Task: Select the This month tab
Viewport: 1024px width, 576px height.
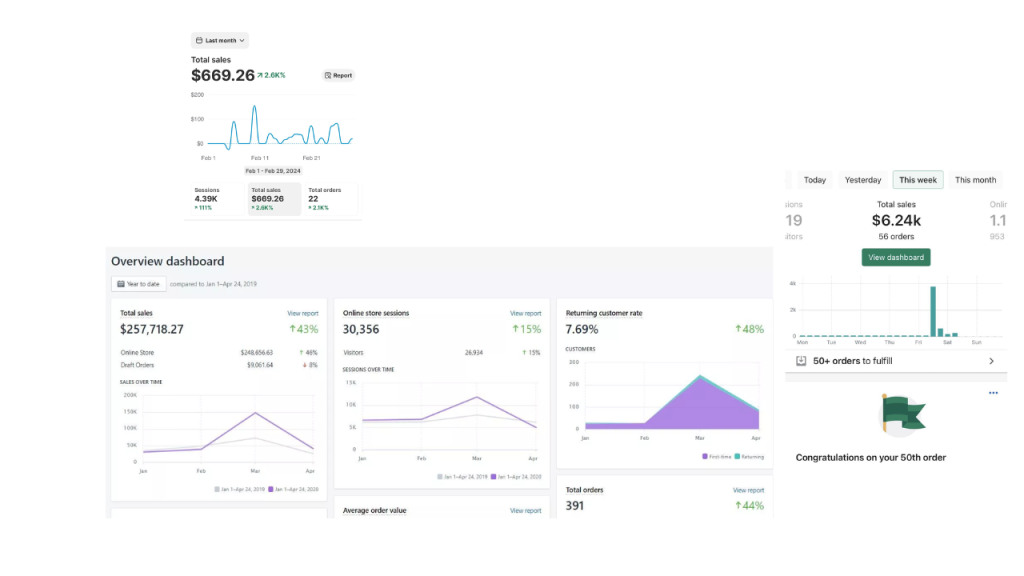Action: [975, 180]
